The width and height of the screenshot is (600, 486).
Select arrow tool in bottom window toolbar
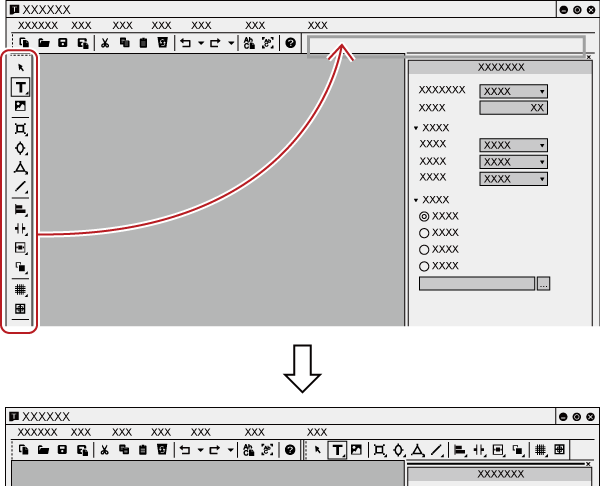[318, 450]
